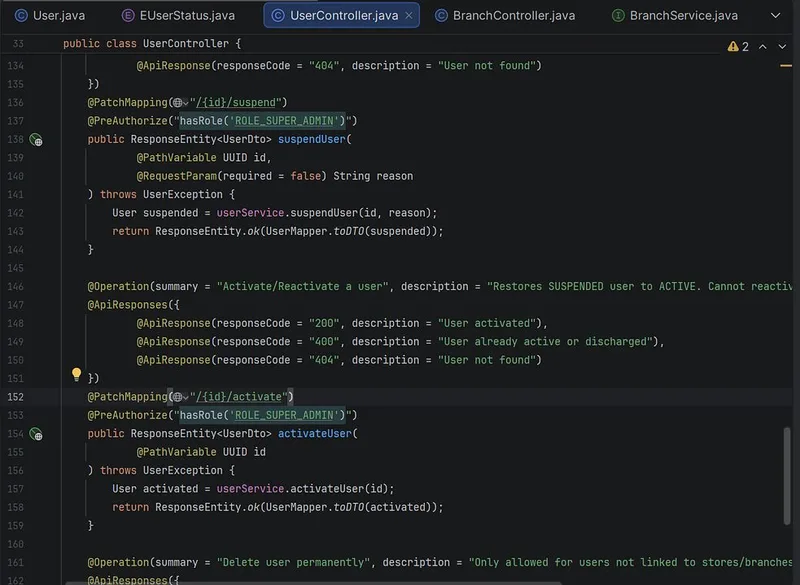Click "Activate/Reactivate a user" summary string
Screen dimensions: 800x585
[x=303, y=287]
